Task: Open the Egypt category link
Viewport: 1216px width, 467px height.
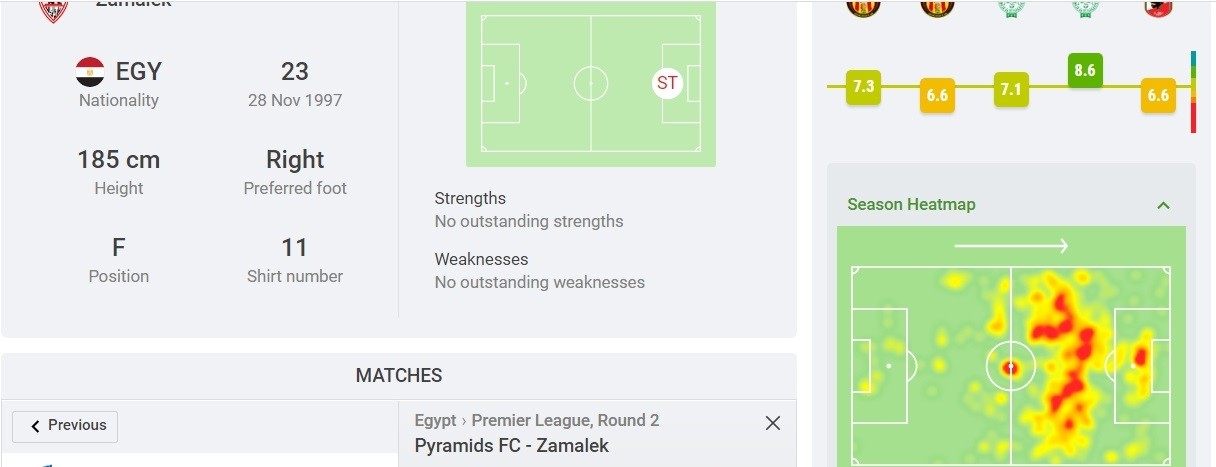Action: [435, 421]
